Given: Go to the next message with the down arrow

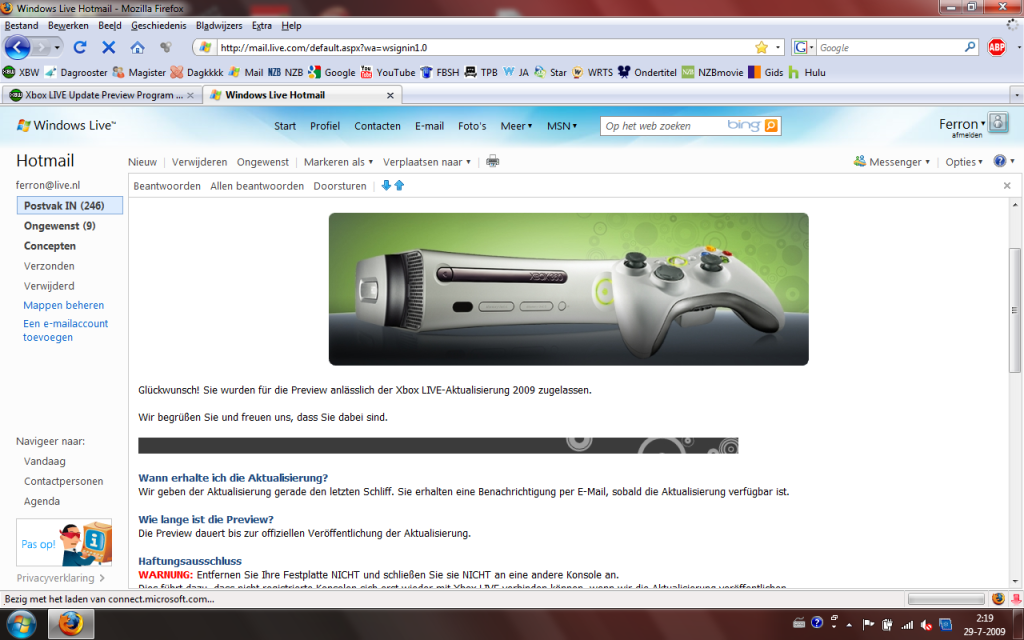Looking at the screenshot, I should 386,185.
